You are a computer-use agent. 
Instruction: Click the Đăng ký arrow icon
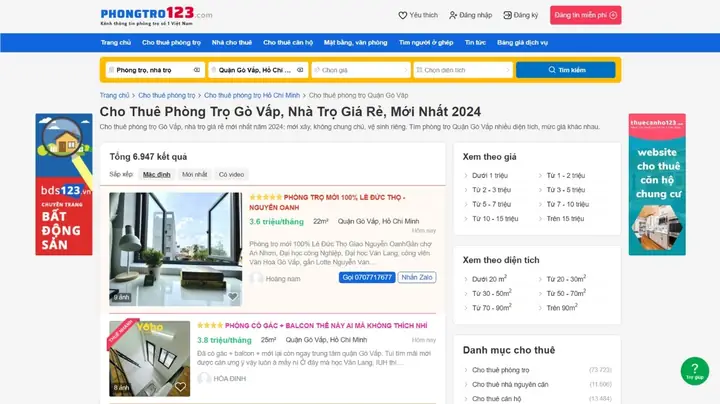coord(507,15)
